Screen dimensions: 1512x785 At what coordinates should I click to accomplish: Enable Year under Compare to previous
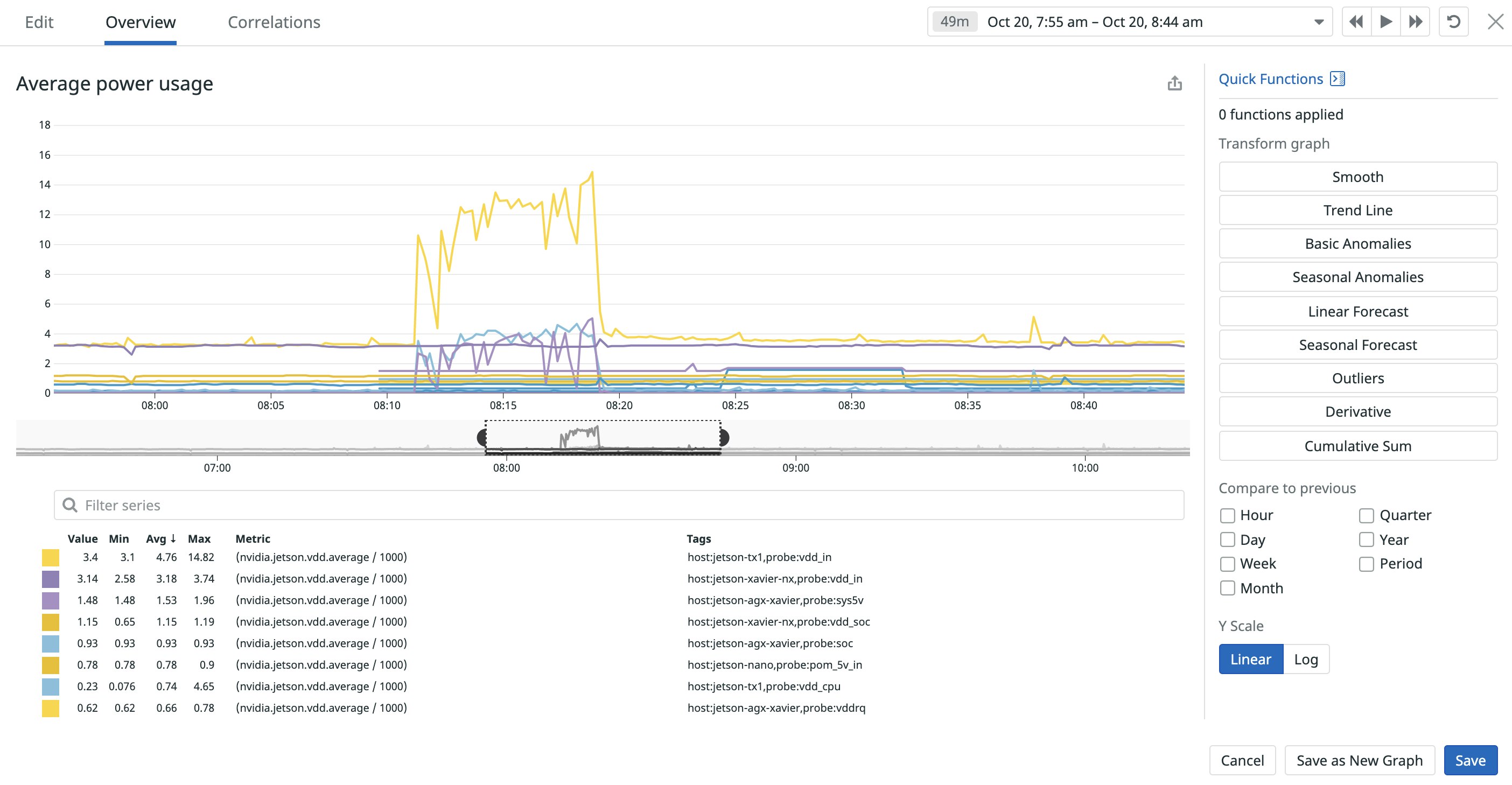click(x=1367, y=539)
